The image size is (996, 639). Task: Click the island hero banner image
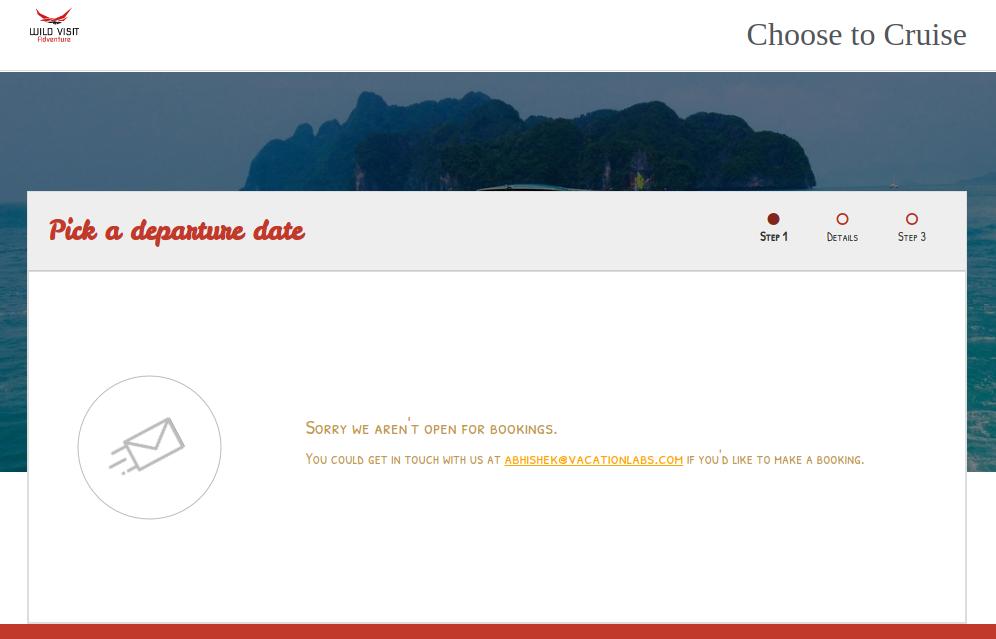point(498,131)
